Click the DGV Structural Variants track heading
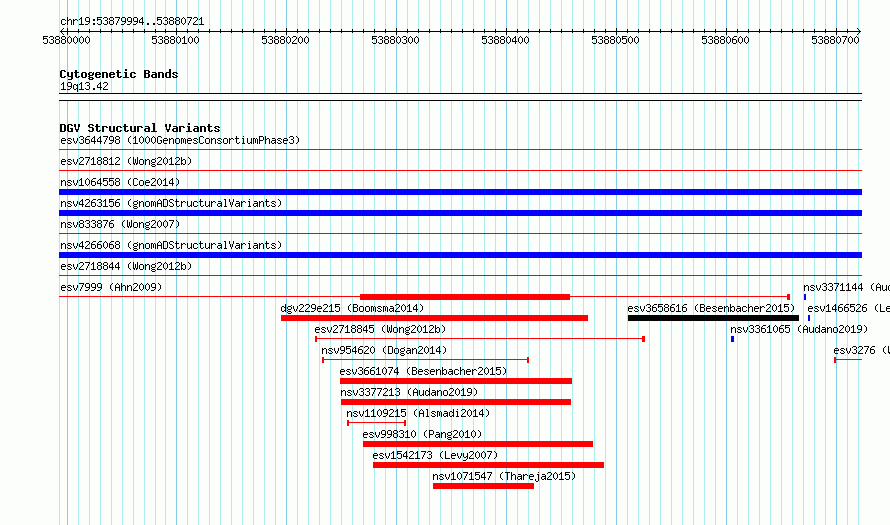The image size is (890, 525). [140, 128]
